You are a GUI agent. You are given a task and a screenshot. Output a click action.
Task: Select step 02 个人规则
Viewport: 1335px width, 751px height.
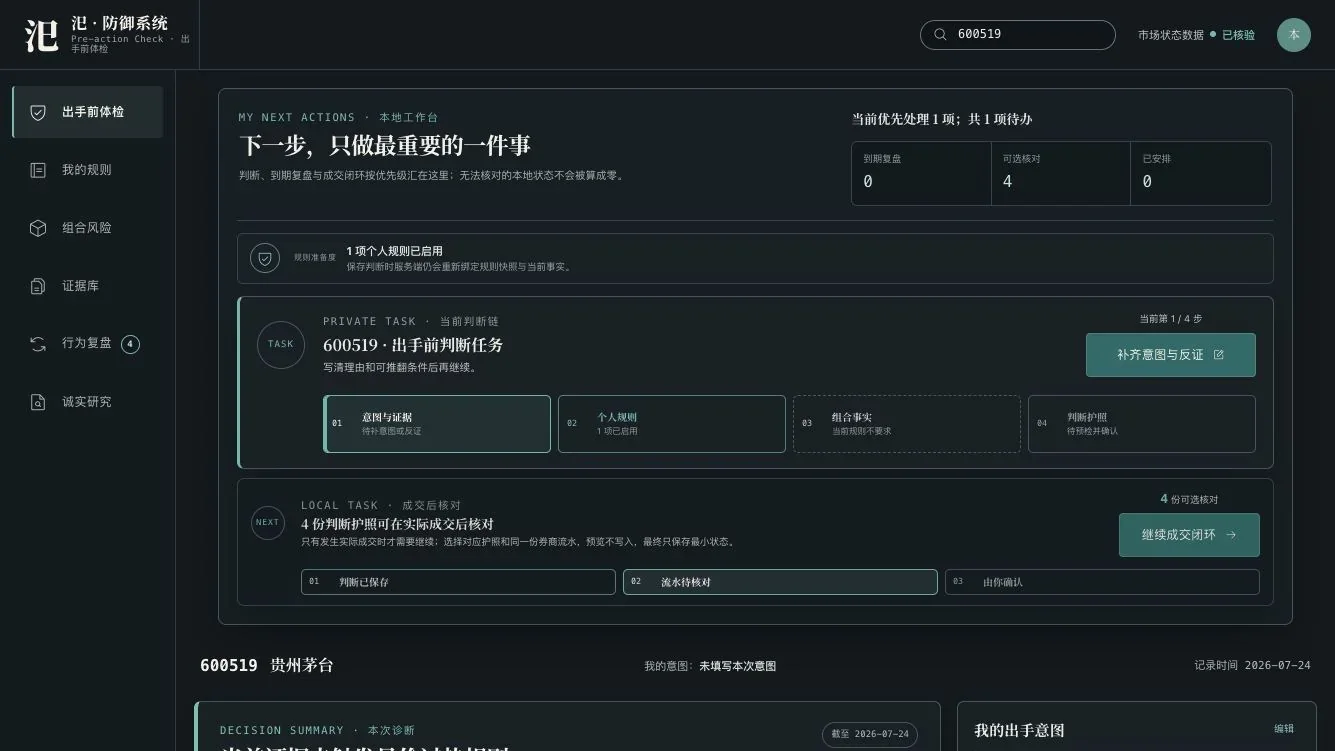point(672,424)
